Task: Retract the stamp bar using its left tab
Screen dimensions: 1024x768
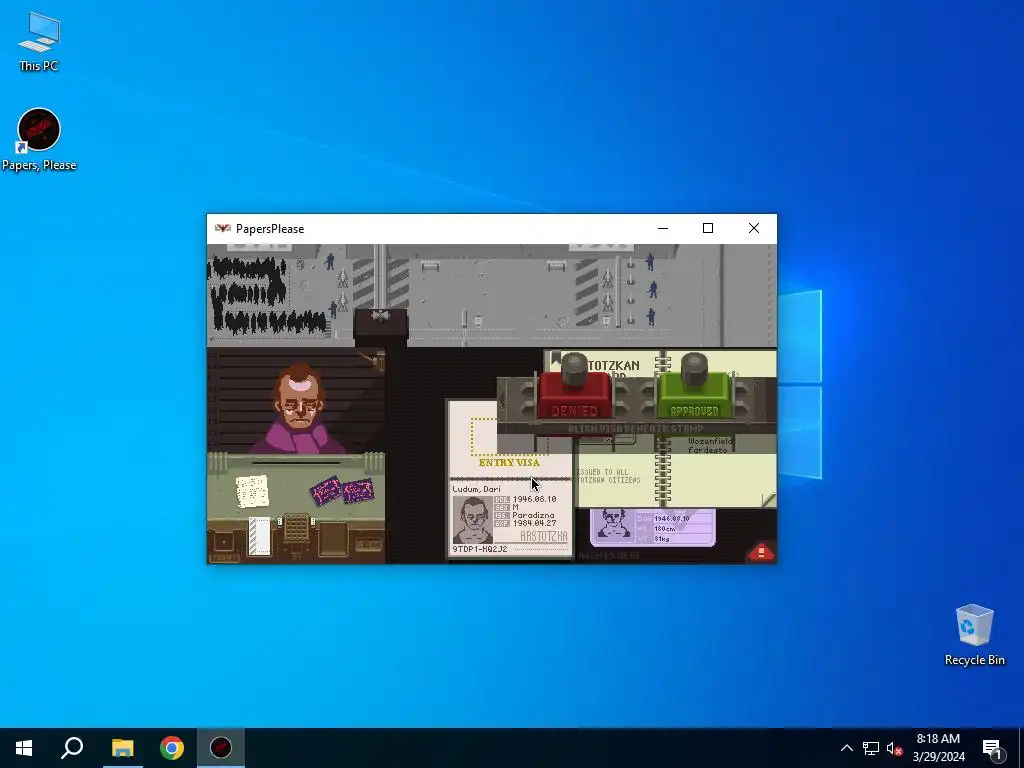Action: coord(502,400)
